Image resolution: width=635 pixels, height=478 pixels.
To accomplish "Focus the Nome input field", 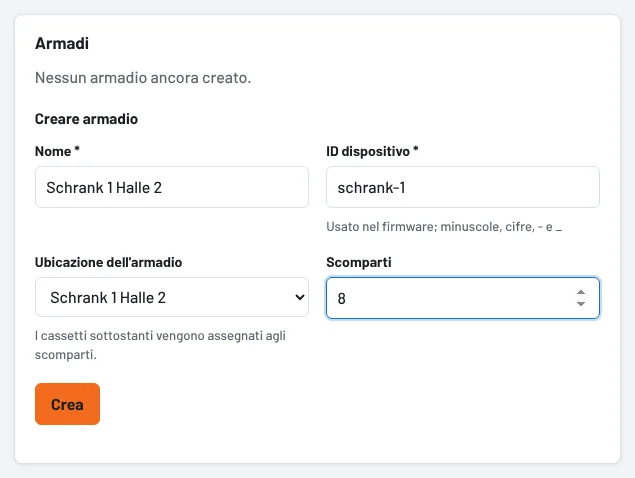I will [x=172, y=187].
